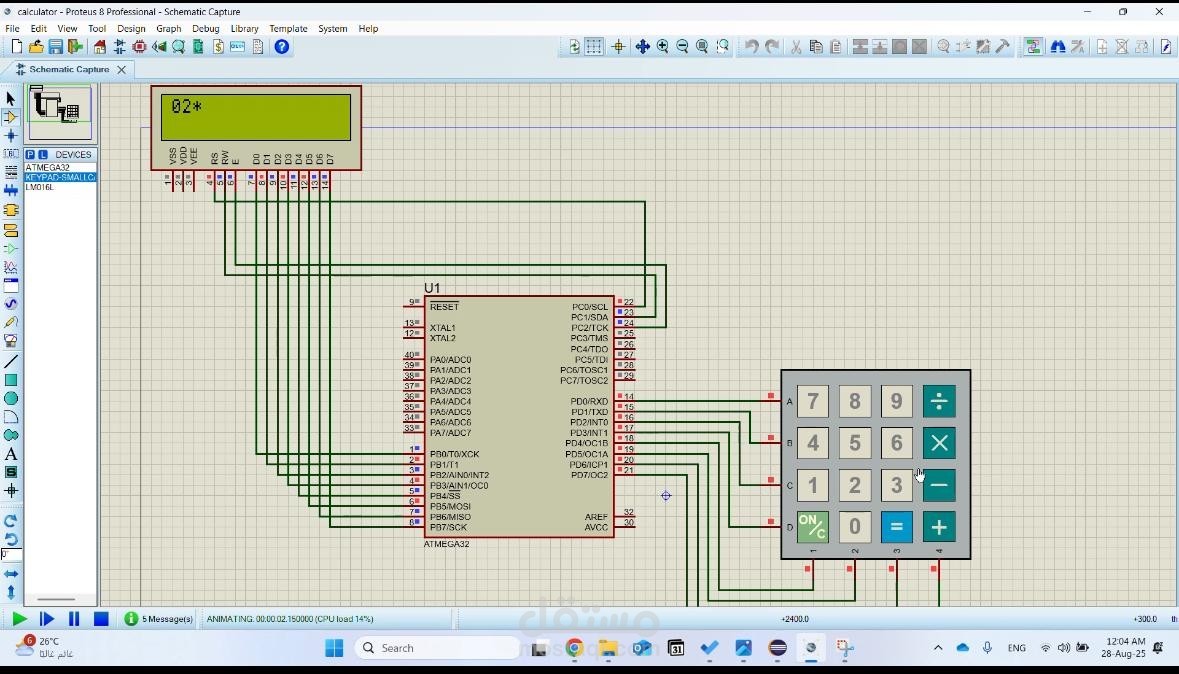The image size is (1179, 674).
Task: Toggle the wire autorouter
Action: coord(1034,47)
